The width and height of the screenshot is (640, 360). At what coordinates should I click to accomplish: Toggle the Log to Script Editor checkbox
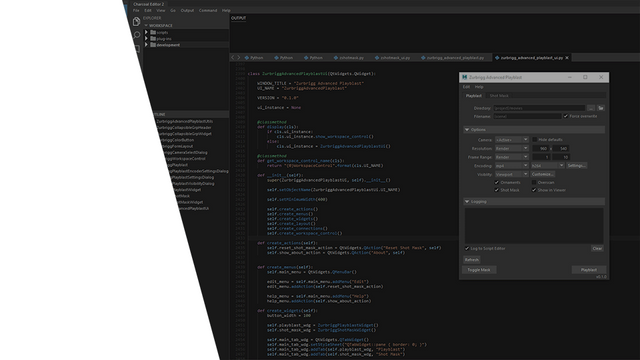pyautogui.click(x=467, y=249)
